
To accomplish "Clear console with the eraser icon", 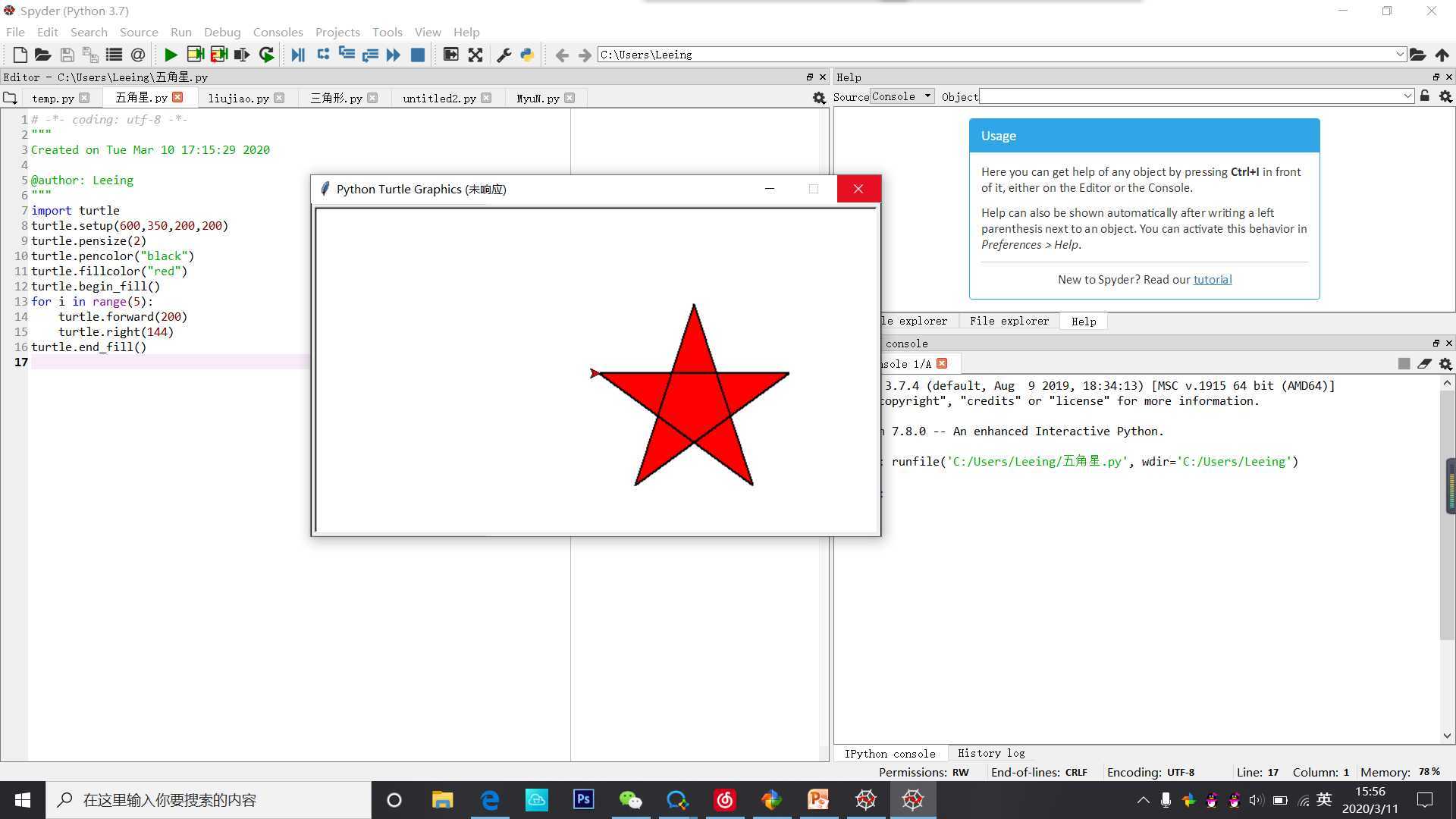I will [1424, 364].
